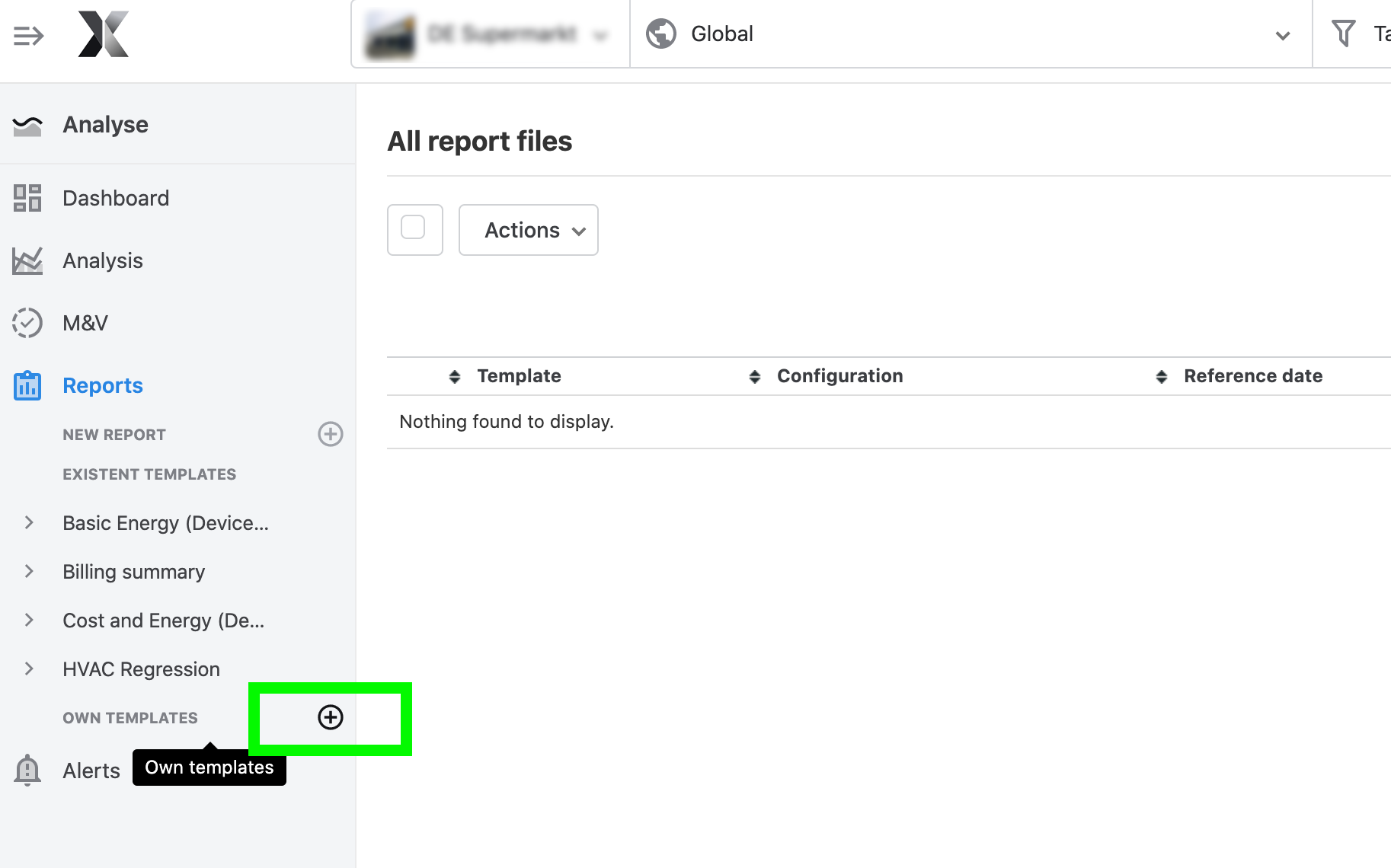Screen dimensions: 1391x868
Task: Sort table by Configuration column arrows
Action: 755,376
